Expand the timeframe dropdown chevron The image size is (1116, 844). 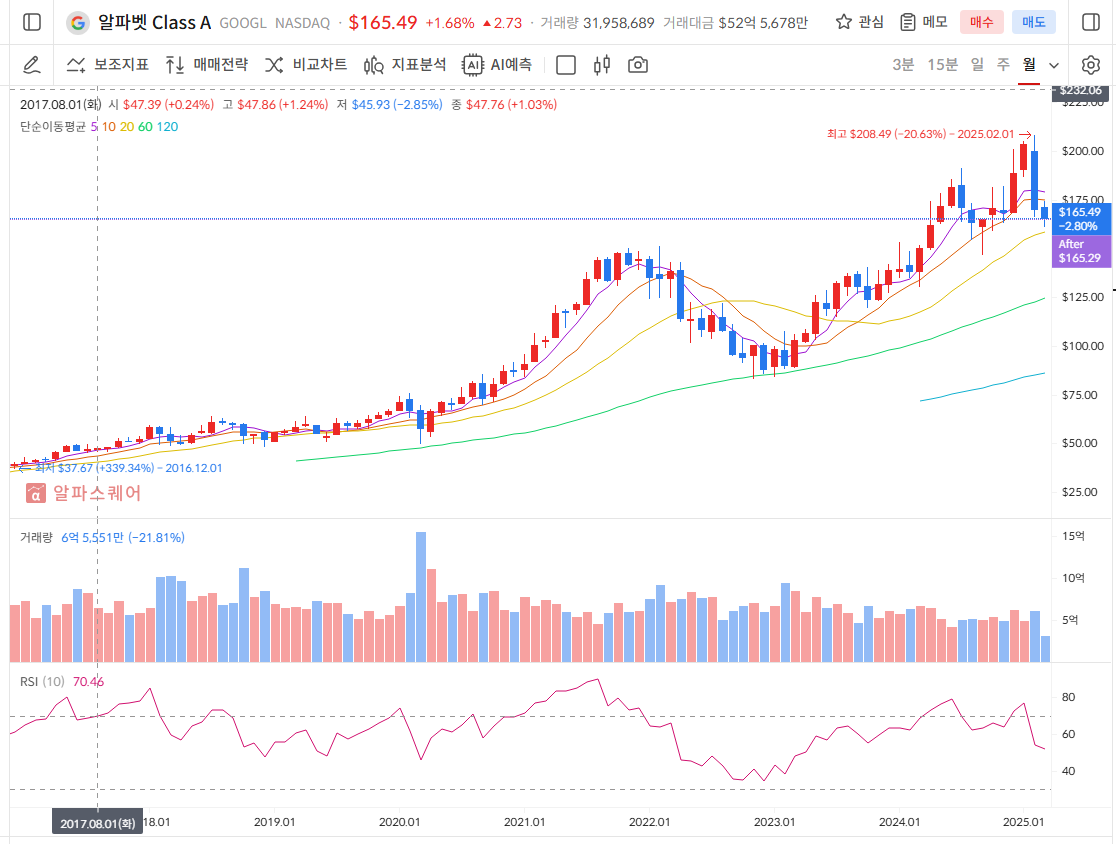(x=1054, y=65)
